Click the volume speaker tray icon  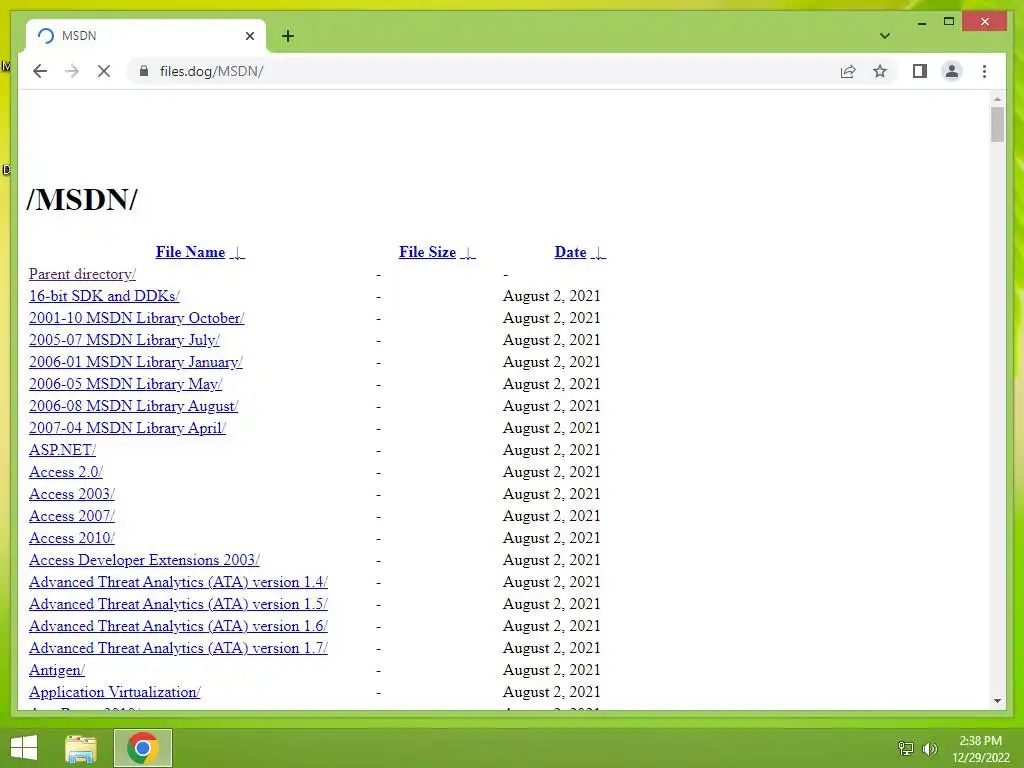coord(929,748)
